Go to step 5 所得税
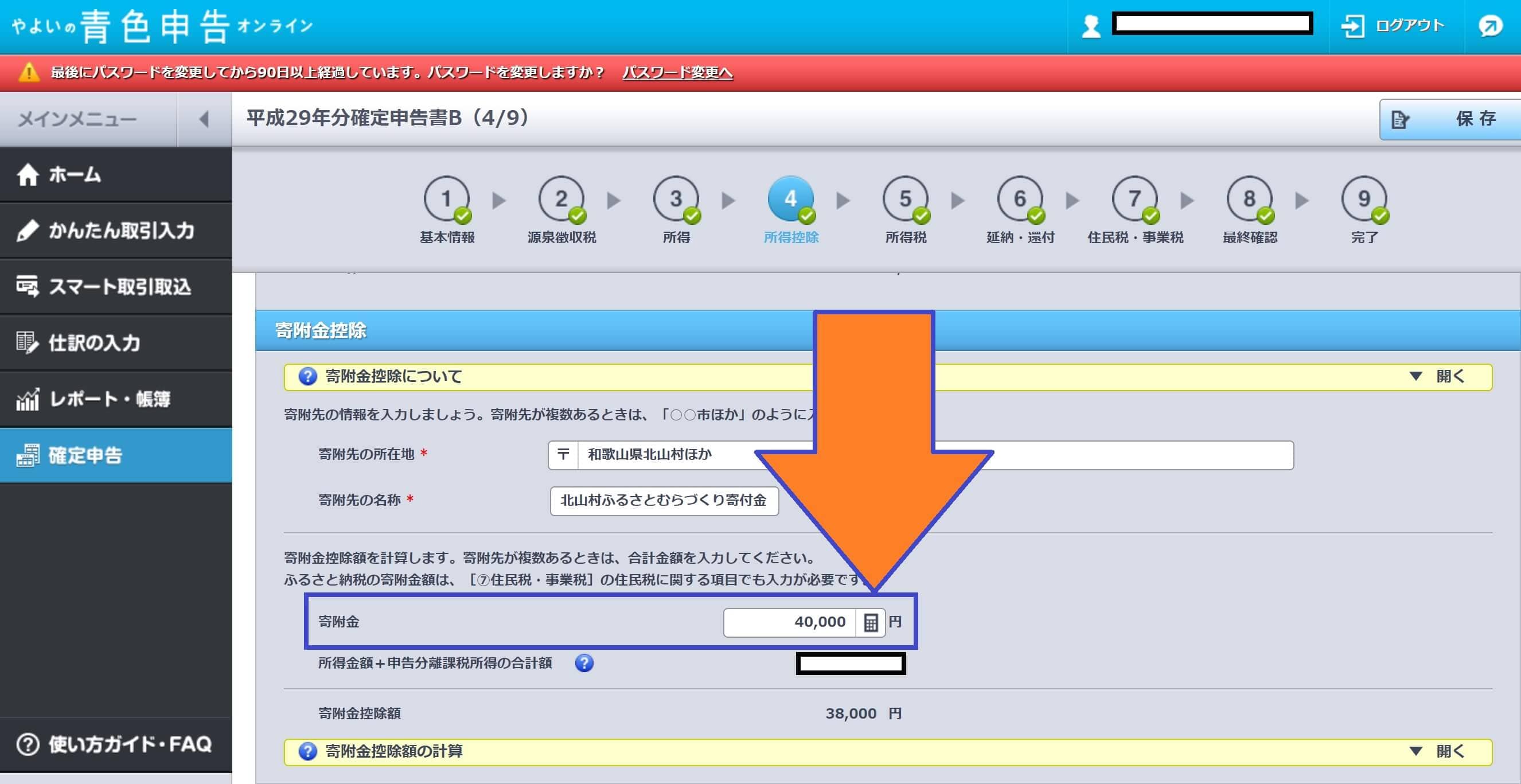Image resolution: width=1521 pixels, height=784 pixels. pyautogui.click(x=905, y=210)
